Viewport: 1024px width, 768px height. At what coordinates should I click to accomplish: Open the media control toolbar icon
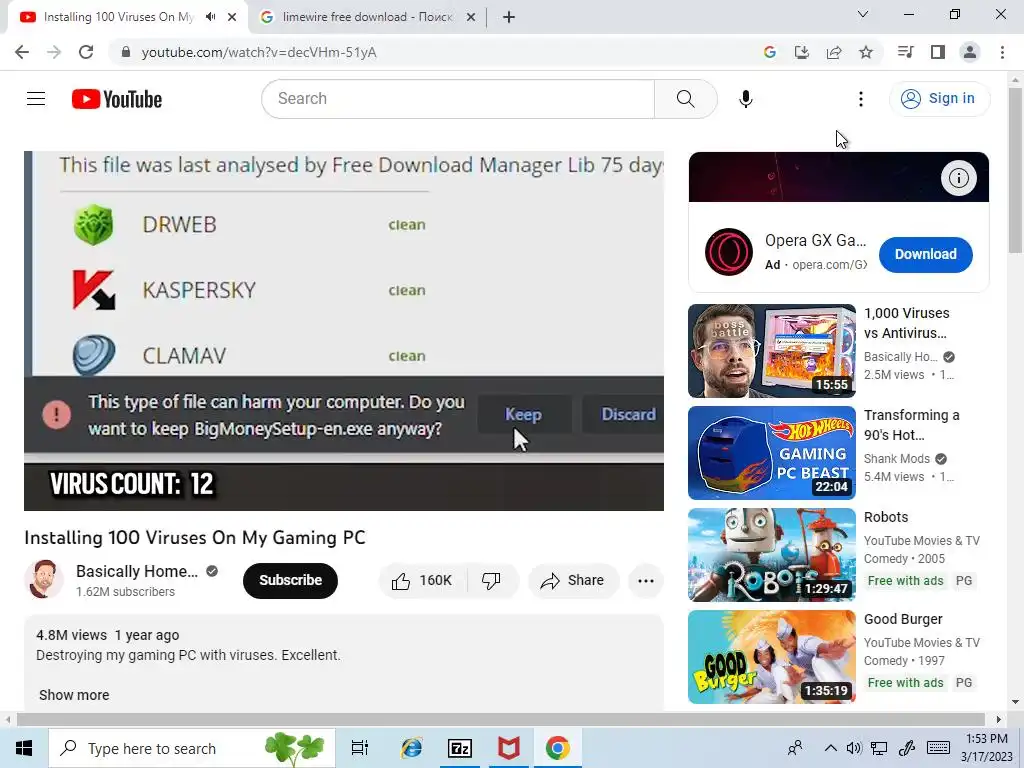tap(906, 52)
